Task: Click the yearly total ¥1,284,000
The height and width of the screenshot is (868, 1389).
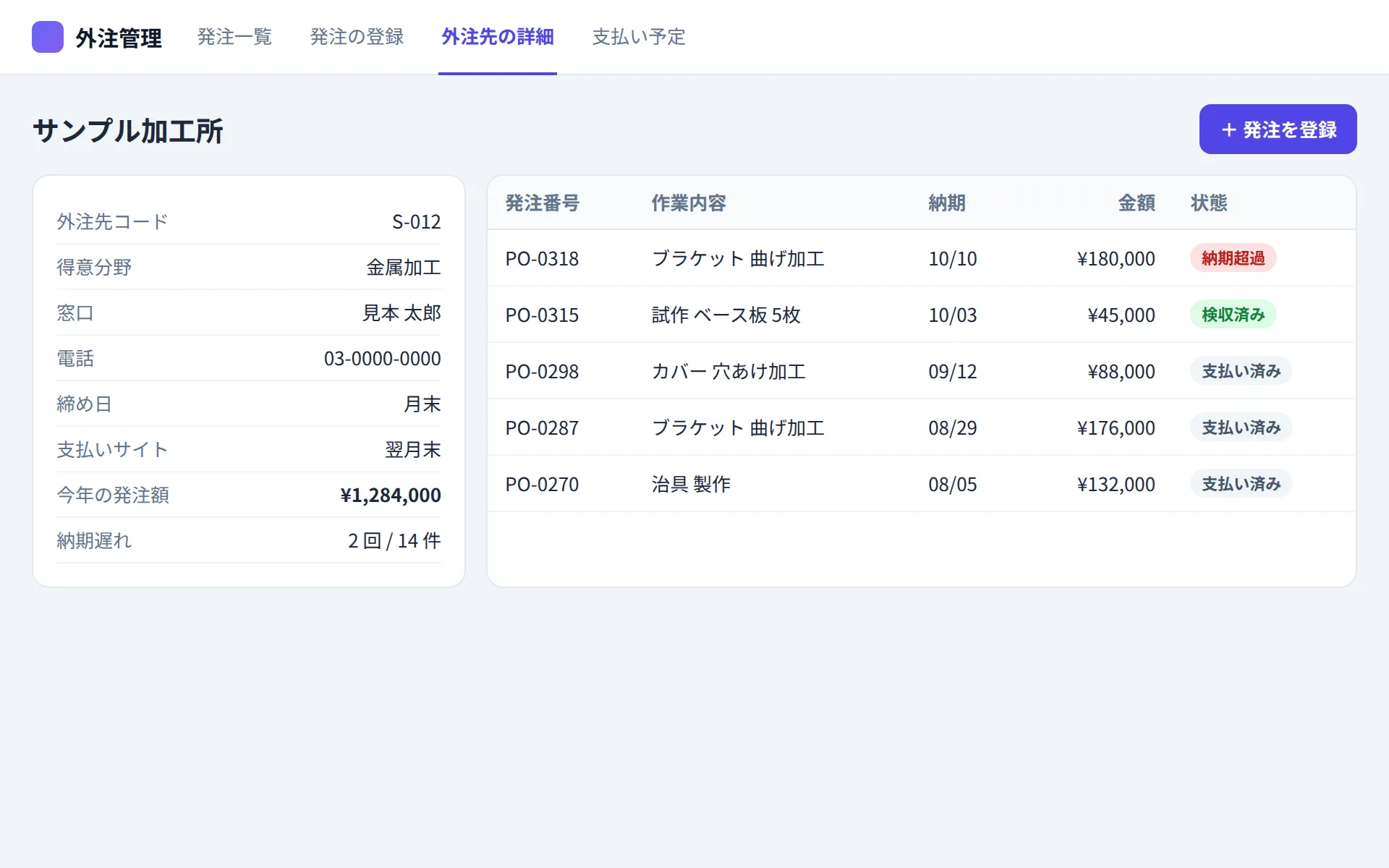Action: click(391, 495)
